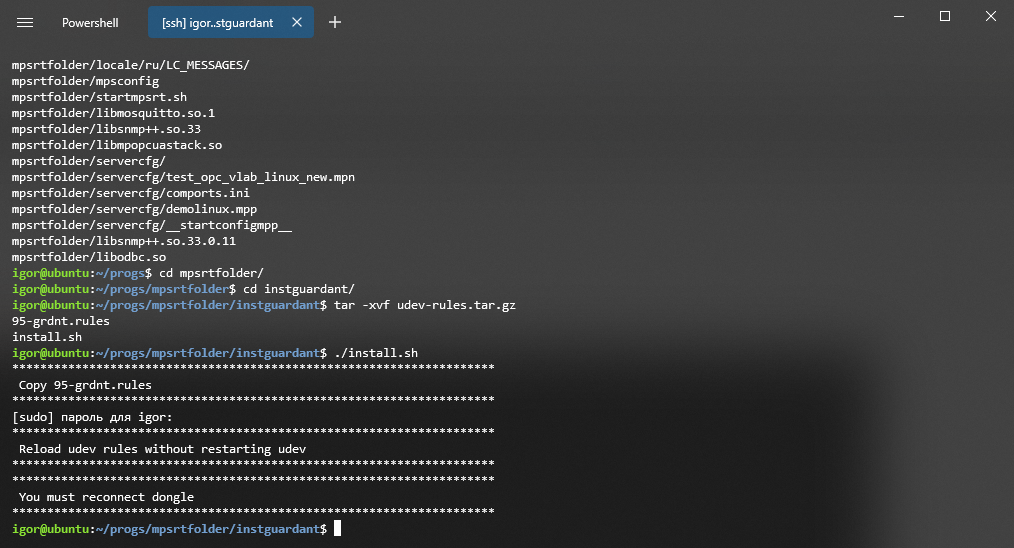This screenshot has height=548, width=1014.
Task: Click Reload udev rules without restarting udev
Action: 162,449
